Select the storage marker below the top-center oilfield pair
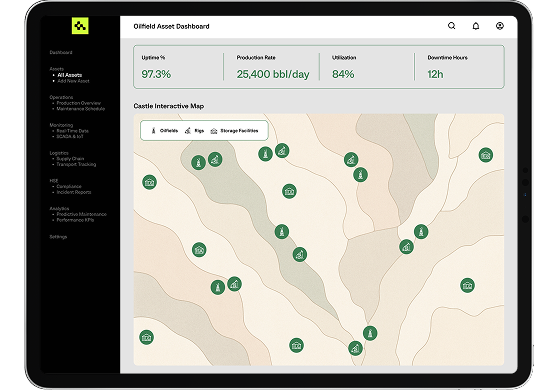Image resolution: width=560 pixels, height=391 pixels. 289,191
